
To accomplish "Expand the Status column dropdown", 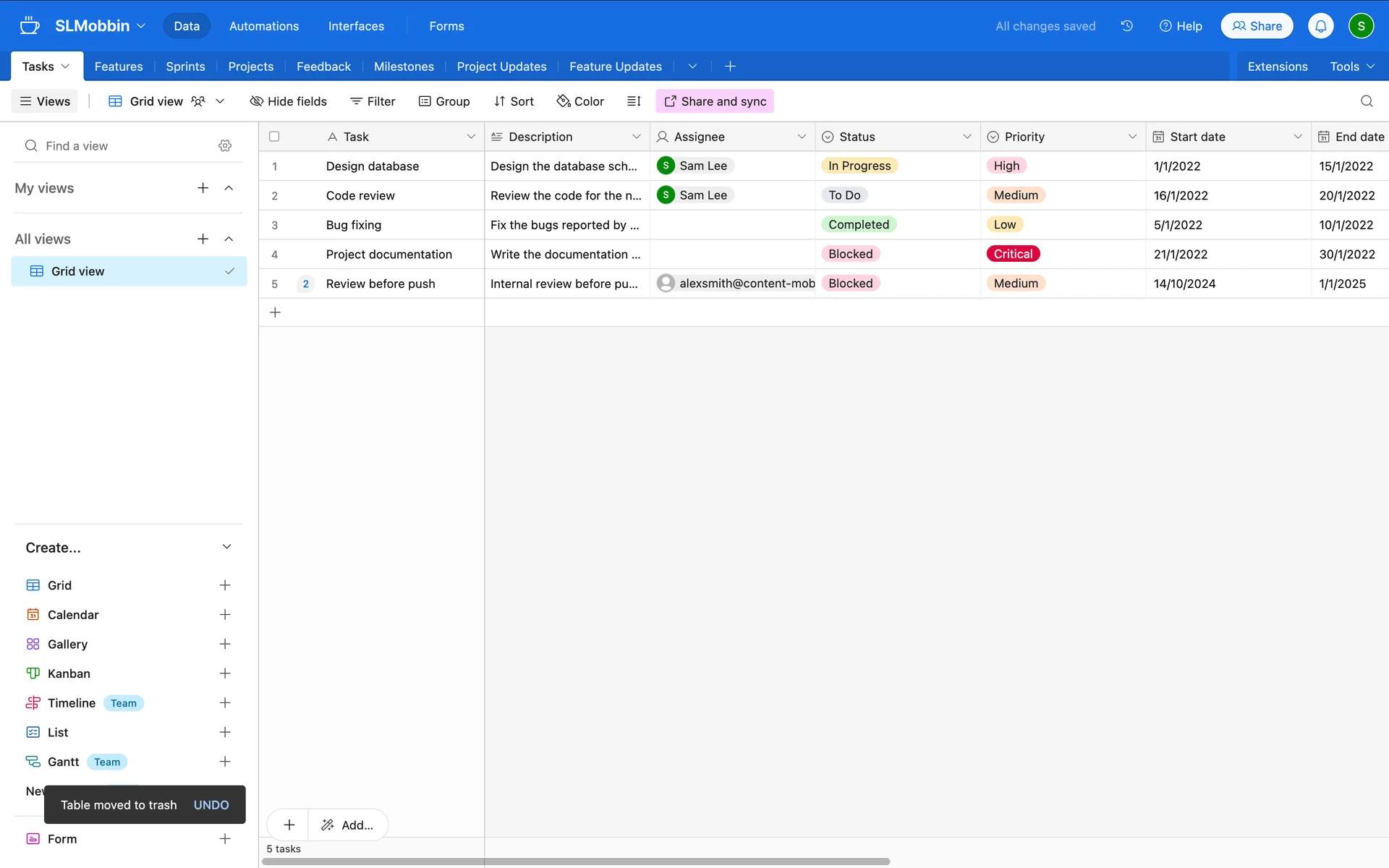I will pos(967,137).
